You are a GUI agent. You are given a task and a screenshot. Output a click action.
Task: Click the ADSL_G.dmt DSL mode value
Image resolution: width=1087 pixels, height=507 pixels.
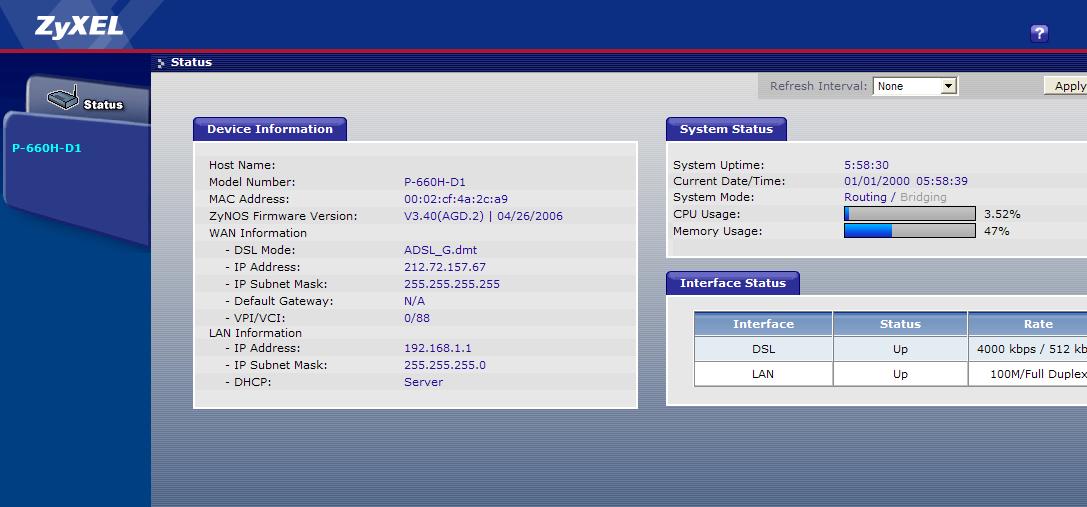click(441, 250)
